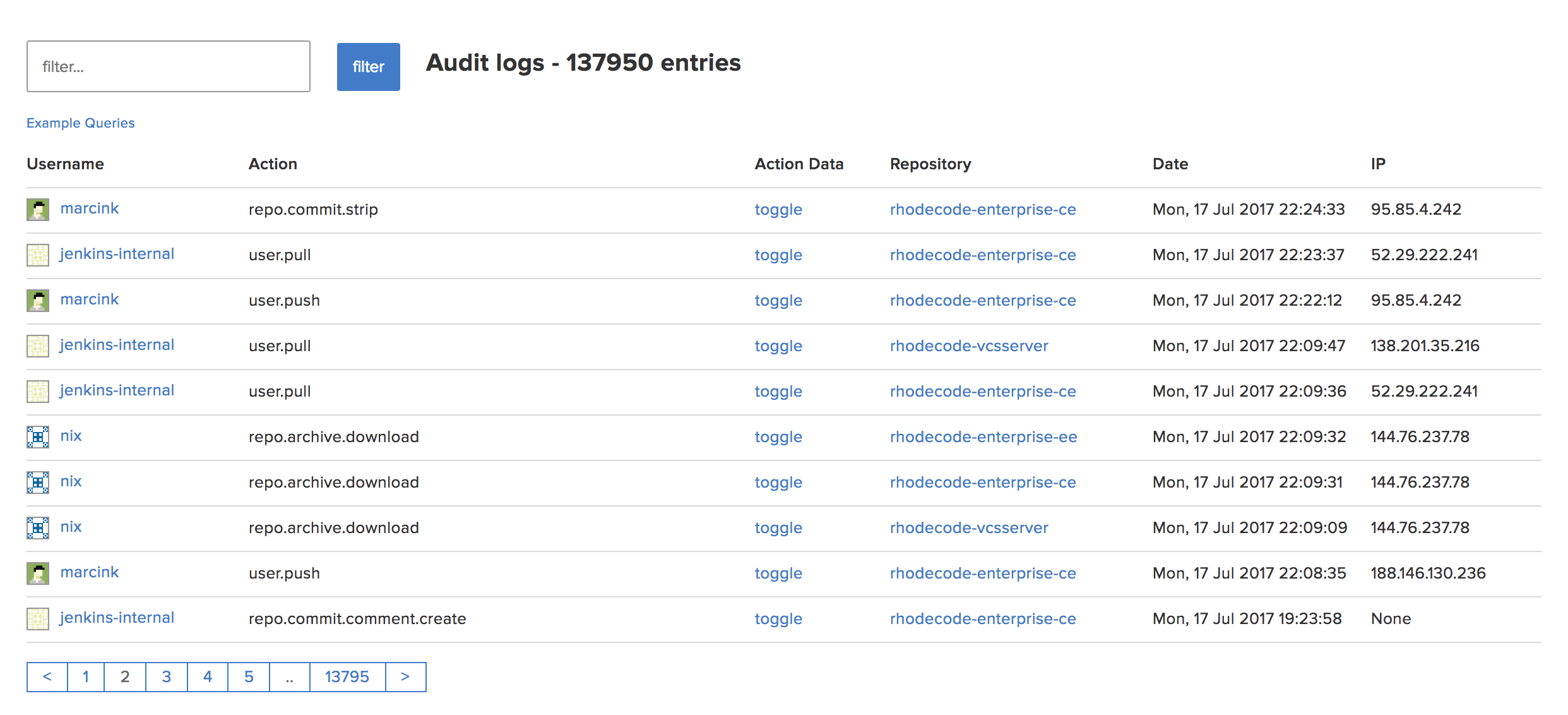Viewport: 1568px width, 715px height.
Task: Go to next page with > arrow
Action: pos(405,677)
